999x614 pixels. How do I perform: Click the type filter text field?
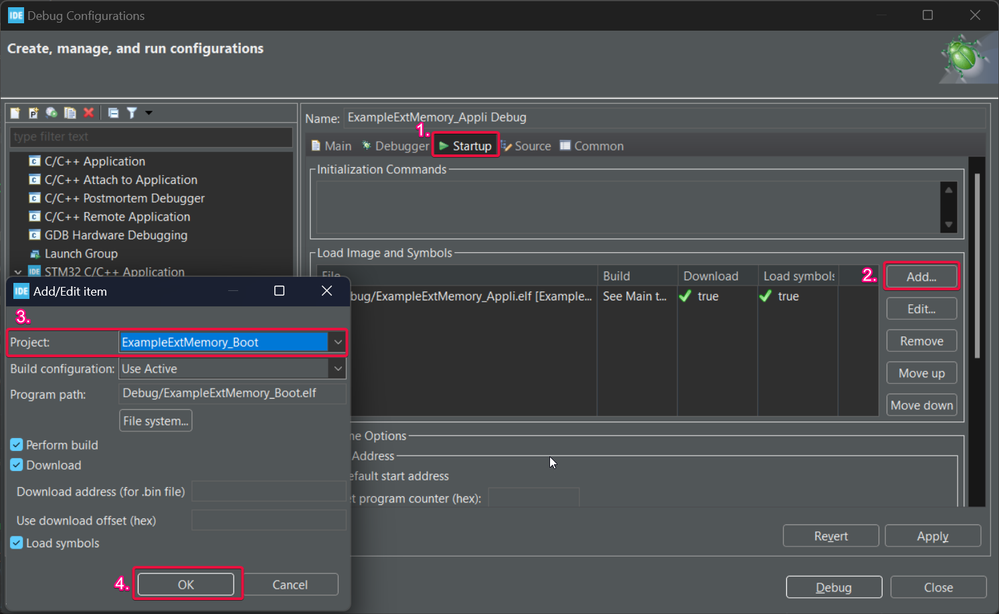coord(151,136)
